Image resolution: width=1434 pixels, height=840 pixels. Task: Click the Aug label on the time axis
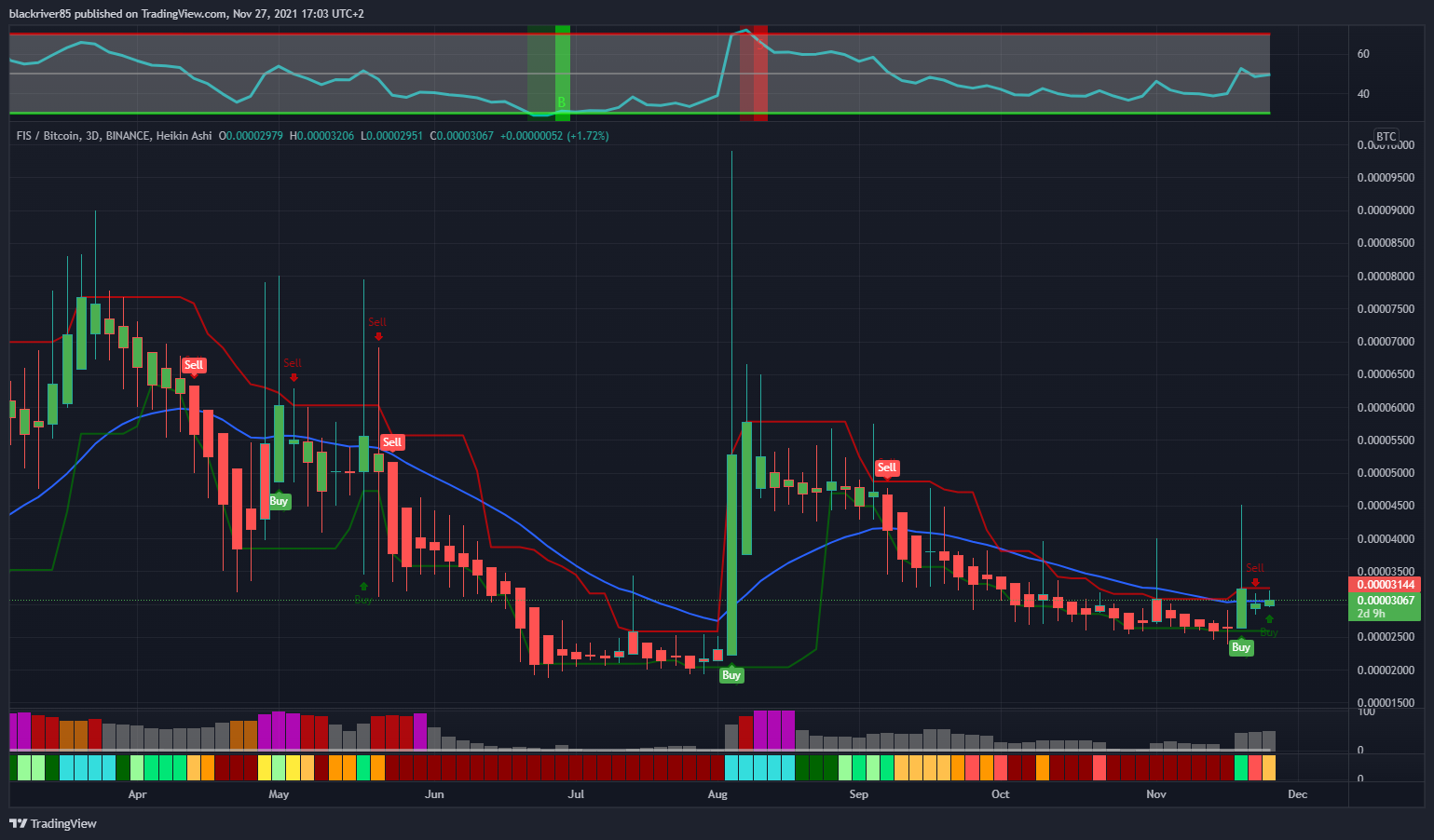pos(717,794)
